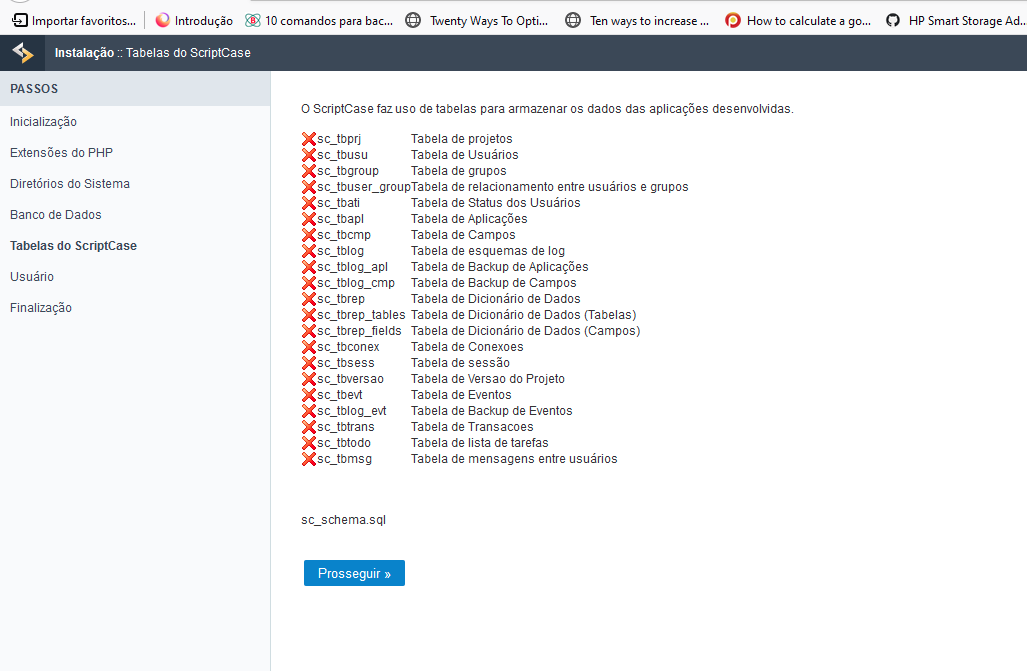Click the GitHub icon on HP Smart Storage bookmark
The width and height of the screenshot is (1027, 671).
click(893, 20)
